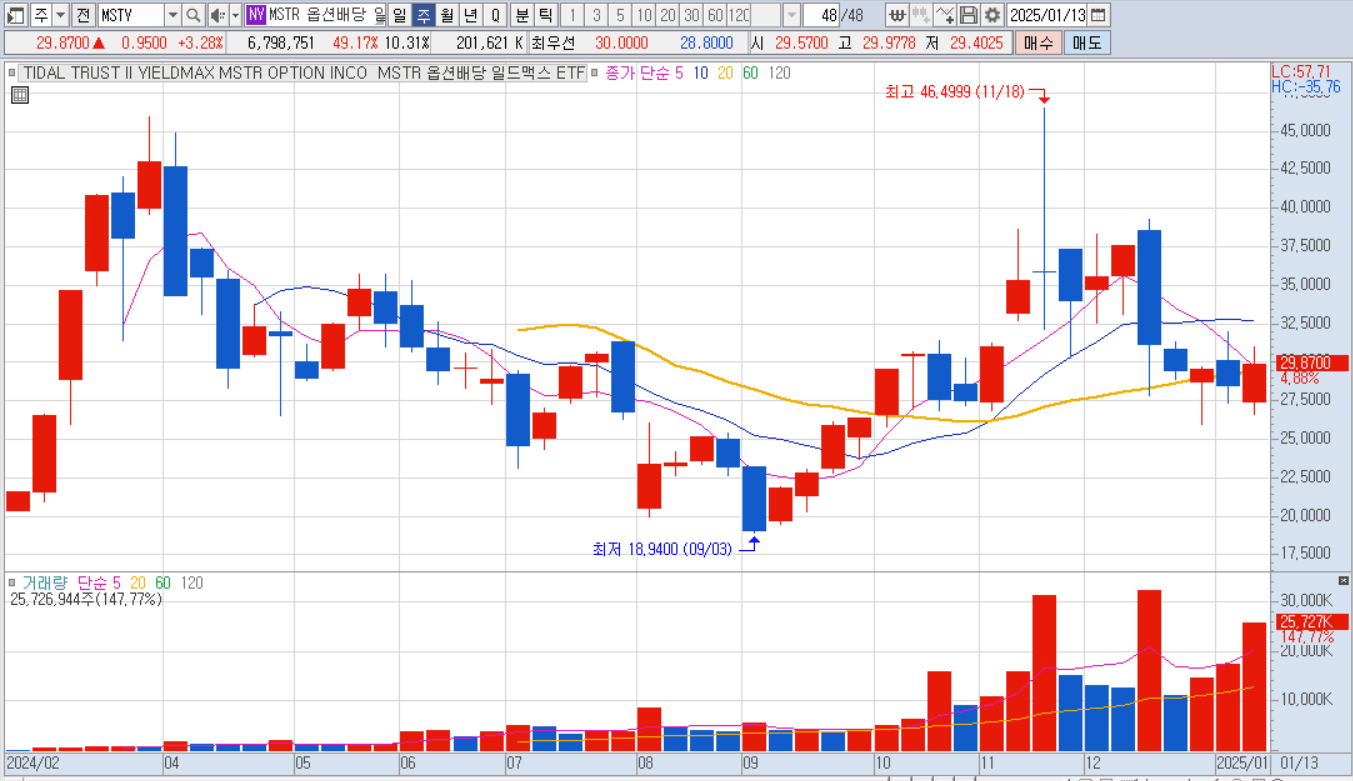1353x781 pixels.
Task: Select monthly 월 period button
Action: (x=447, y=15)
